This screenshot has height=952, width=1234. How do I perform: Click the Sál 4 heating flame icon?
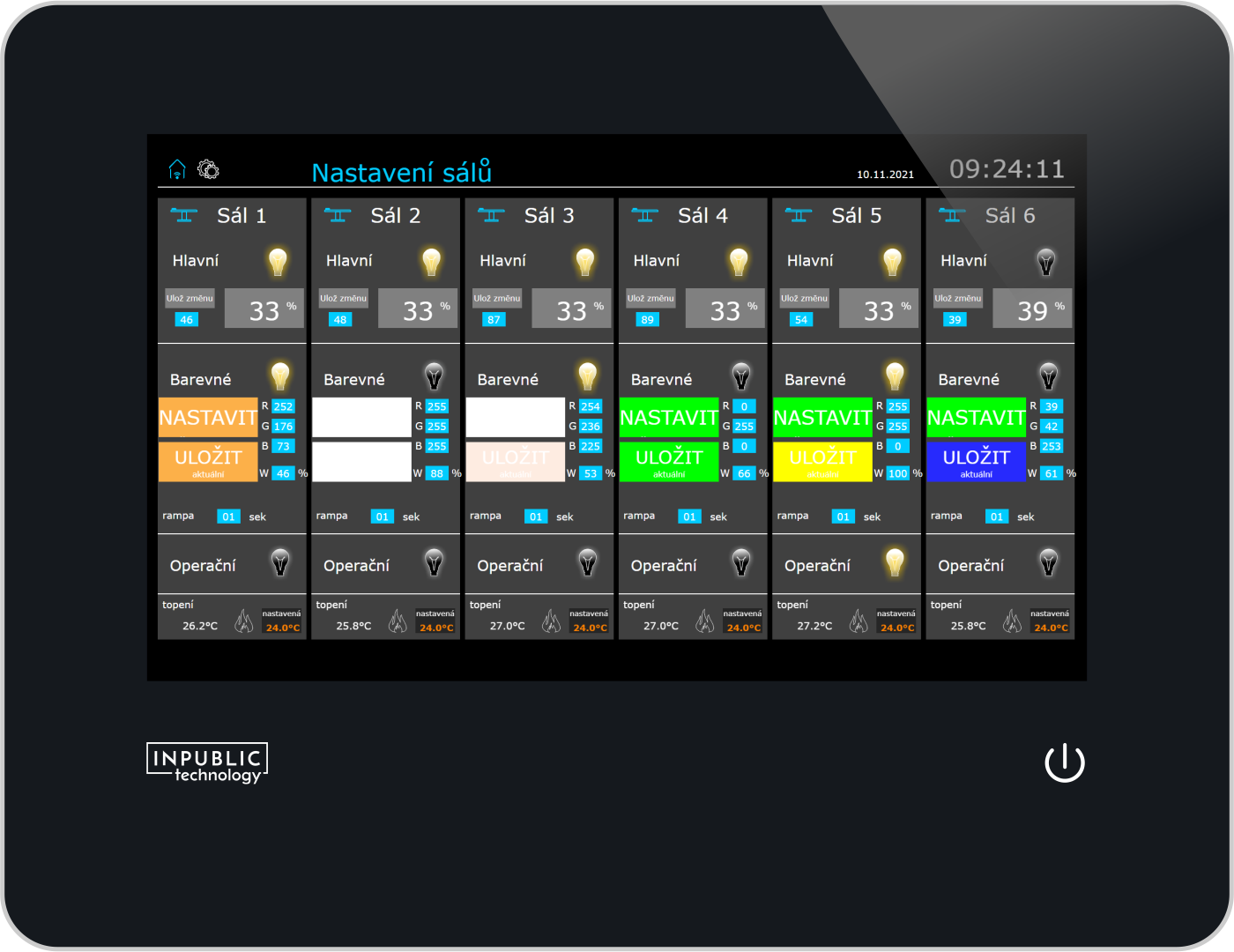click(705, 622)
